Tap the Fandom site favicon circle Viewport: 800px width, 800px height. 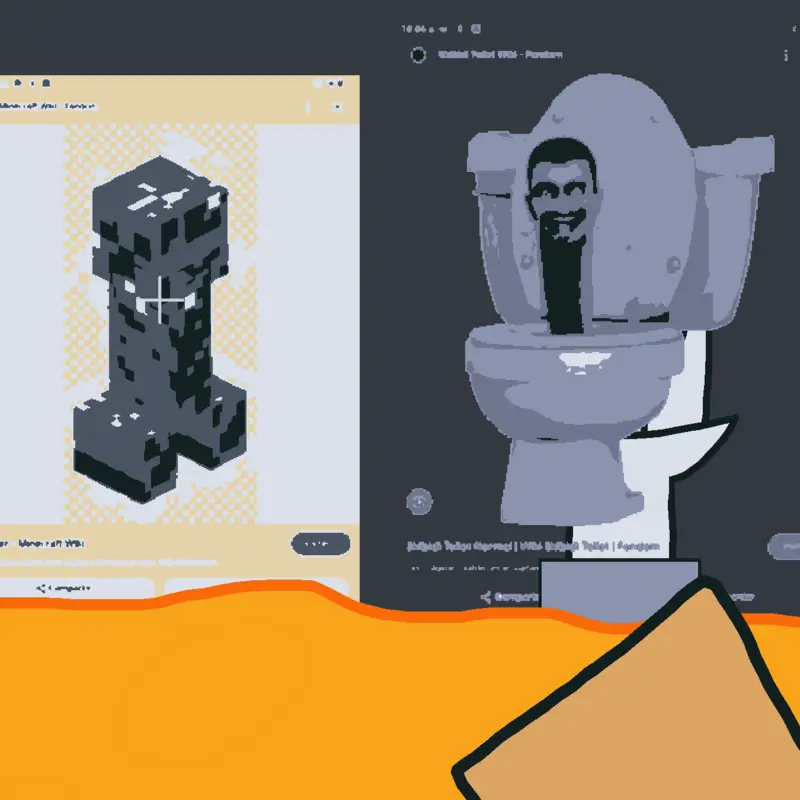pyautogui.click(x=418, y=55)
